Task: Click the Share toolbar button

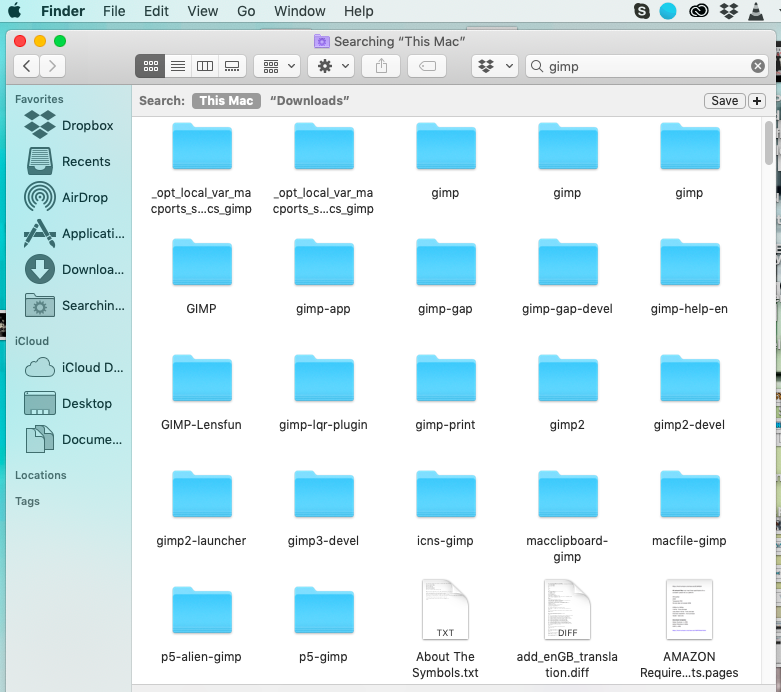Action: (381, 66)
